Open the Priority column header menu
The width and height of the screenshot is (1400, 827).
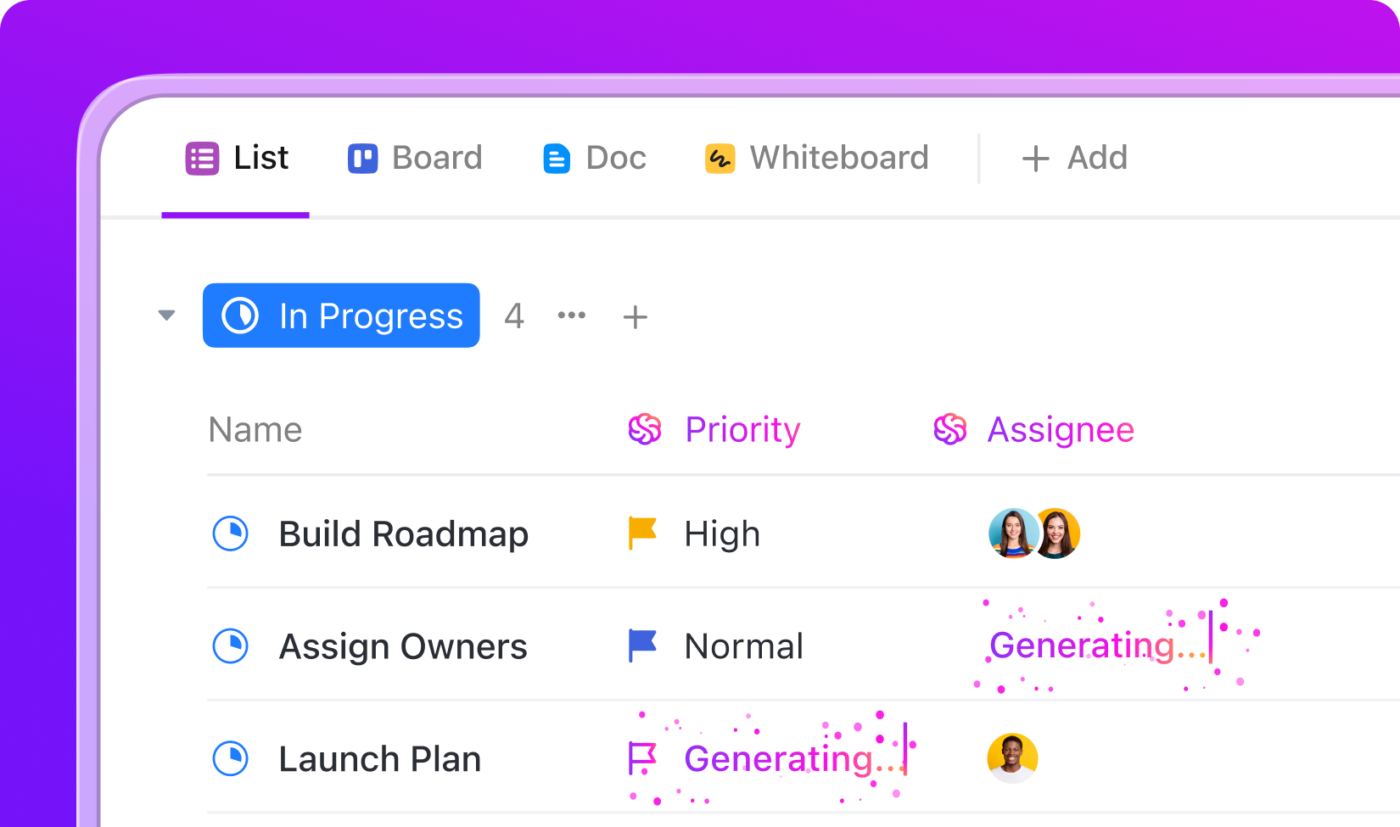[742, 430]
